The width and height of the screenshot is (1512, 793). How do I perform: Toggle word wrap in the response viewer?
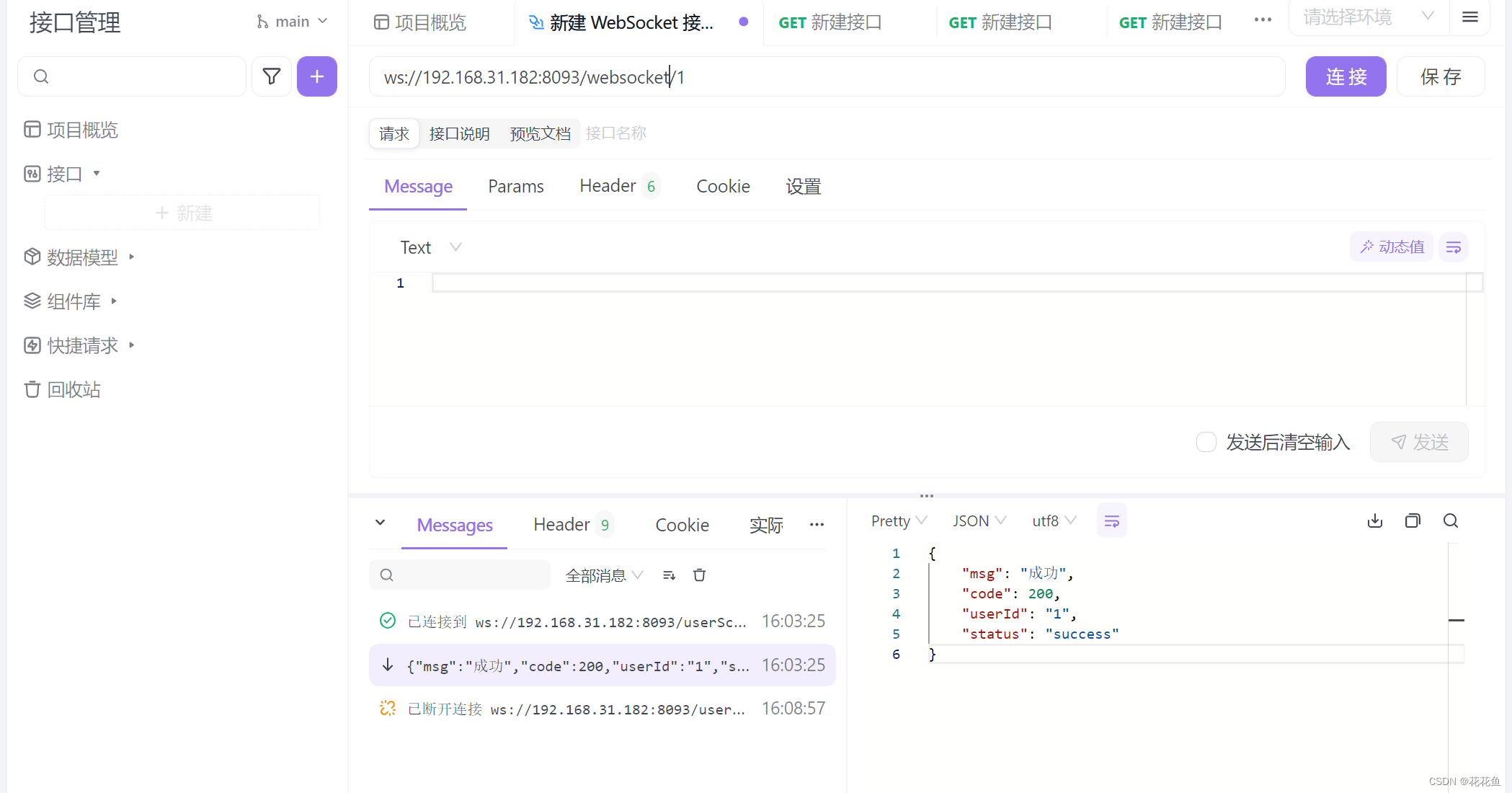click(1111, 521)
